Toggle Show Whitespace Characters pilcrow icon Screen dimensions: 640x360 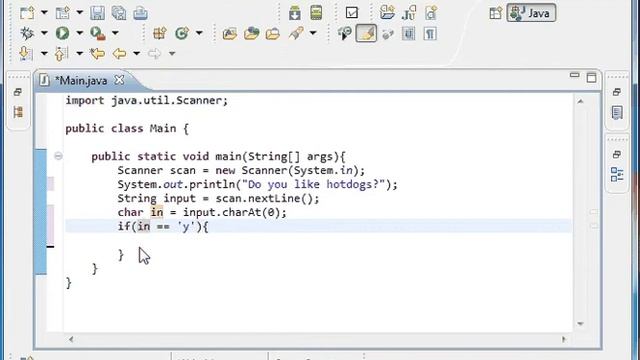pos(430,33)
